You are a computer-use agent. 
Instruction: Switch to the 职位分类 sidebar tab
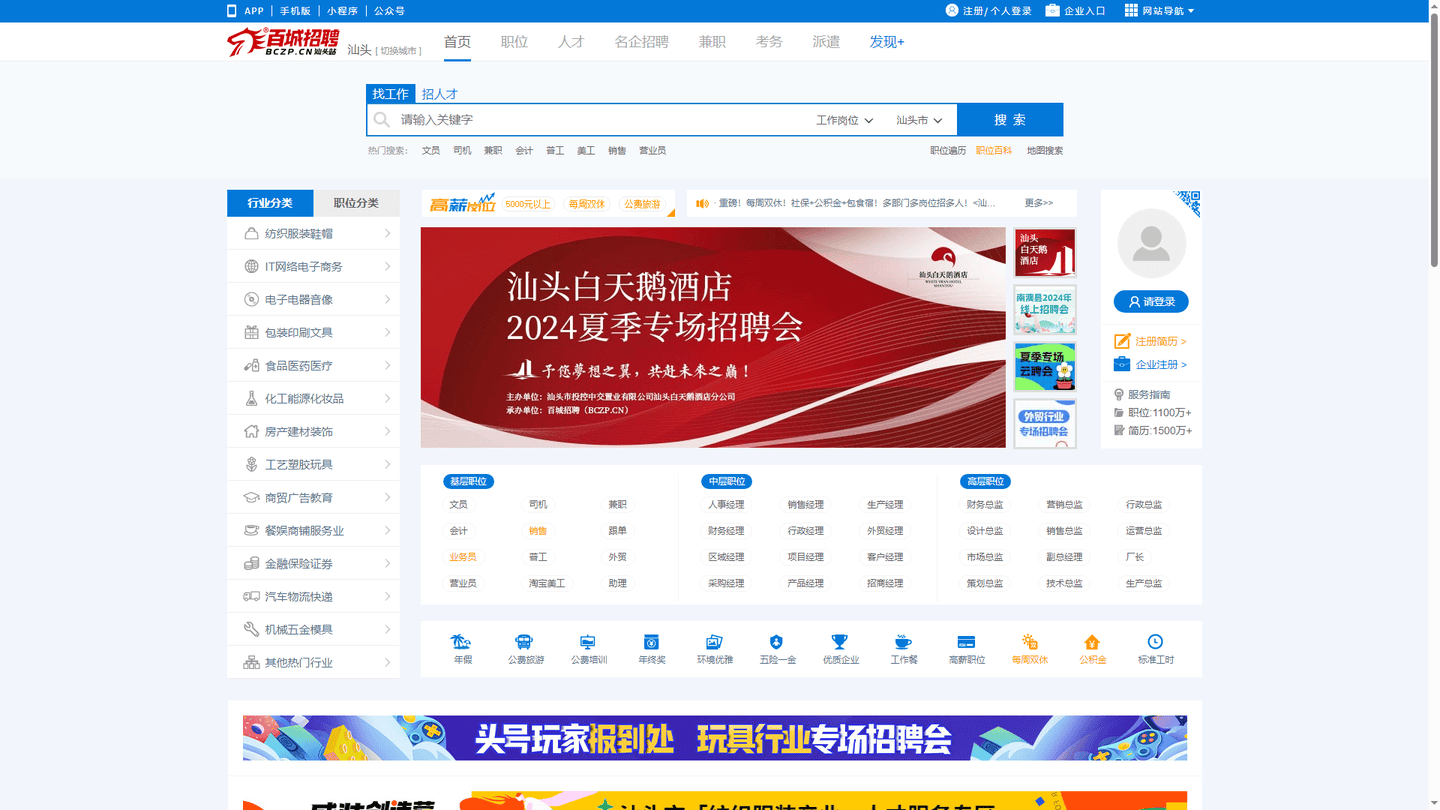pyautogui.click(x=356, y=203)
